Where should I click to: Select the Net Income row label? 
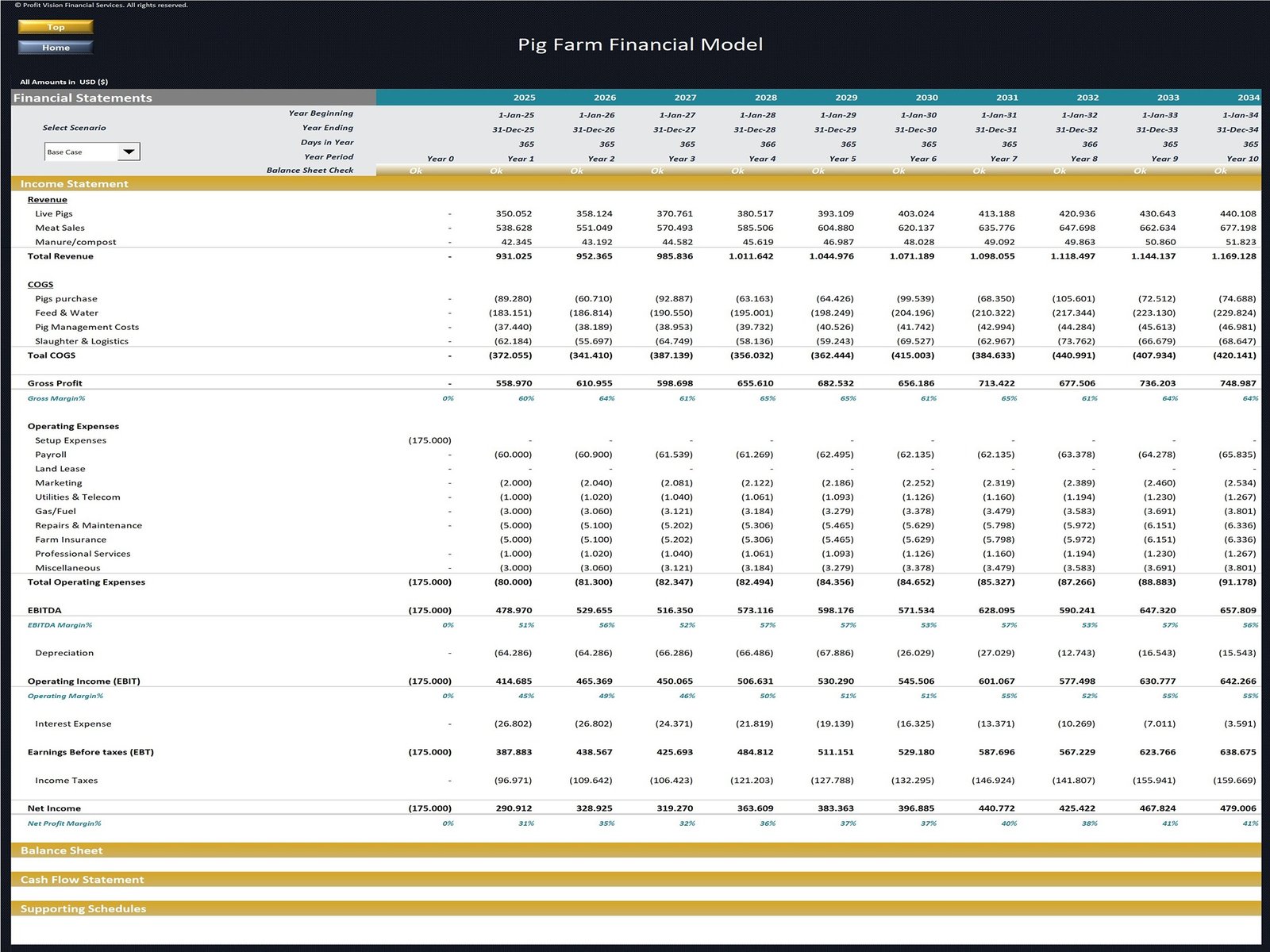click(x=54, y=808)
